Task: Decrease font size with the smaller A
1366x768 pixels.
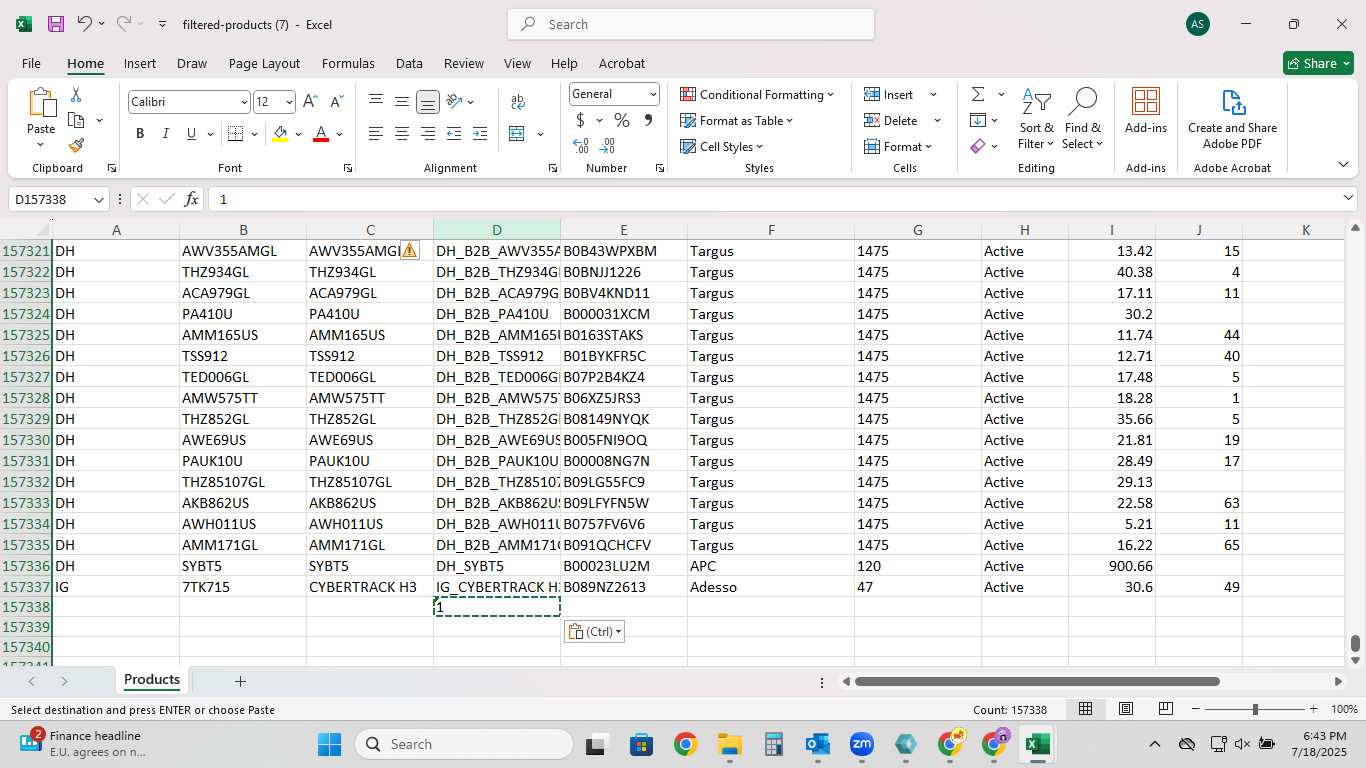Action: point(336,102)
